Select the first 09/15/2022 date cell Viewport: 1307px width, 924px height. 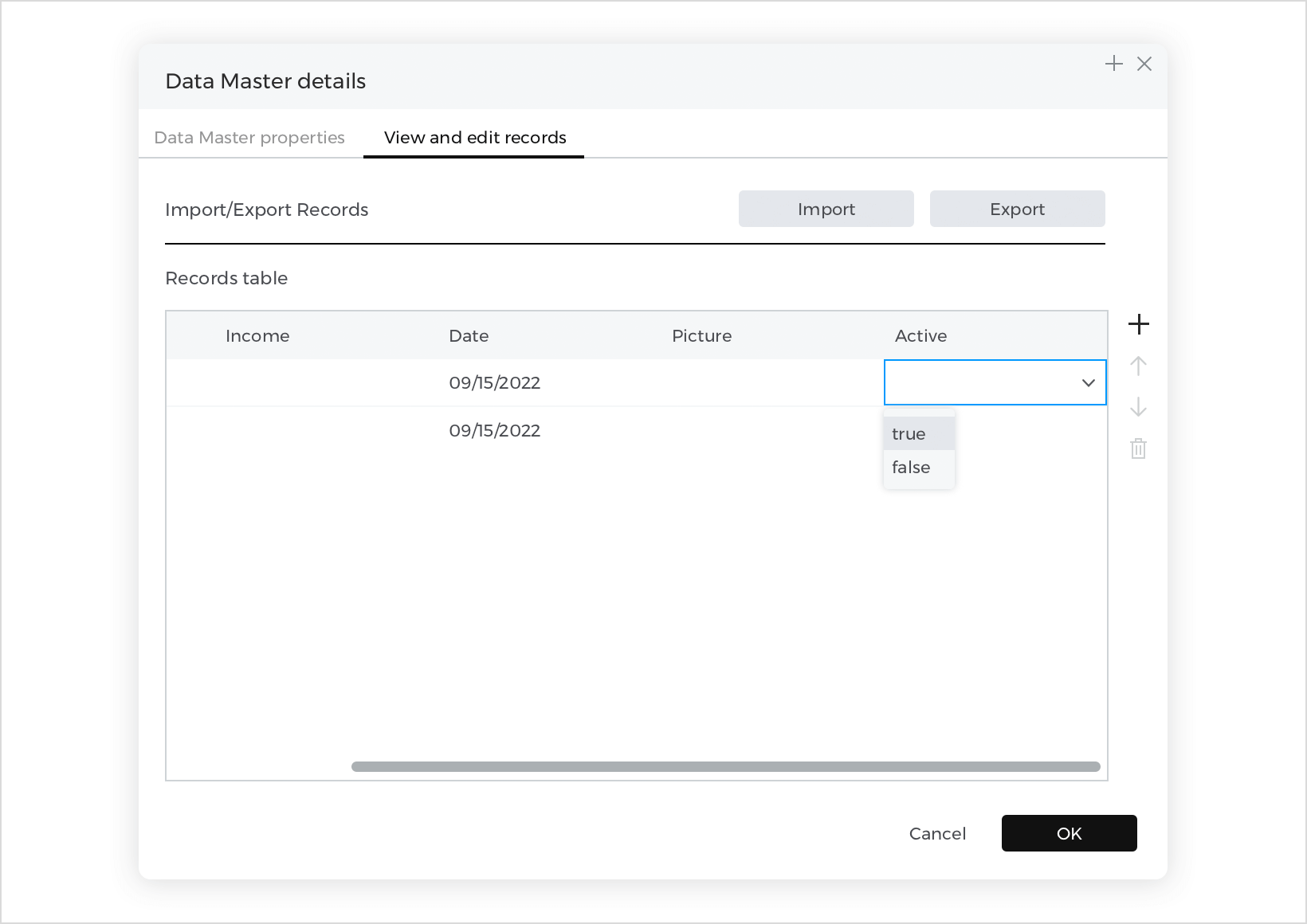(x=494, y=382)
